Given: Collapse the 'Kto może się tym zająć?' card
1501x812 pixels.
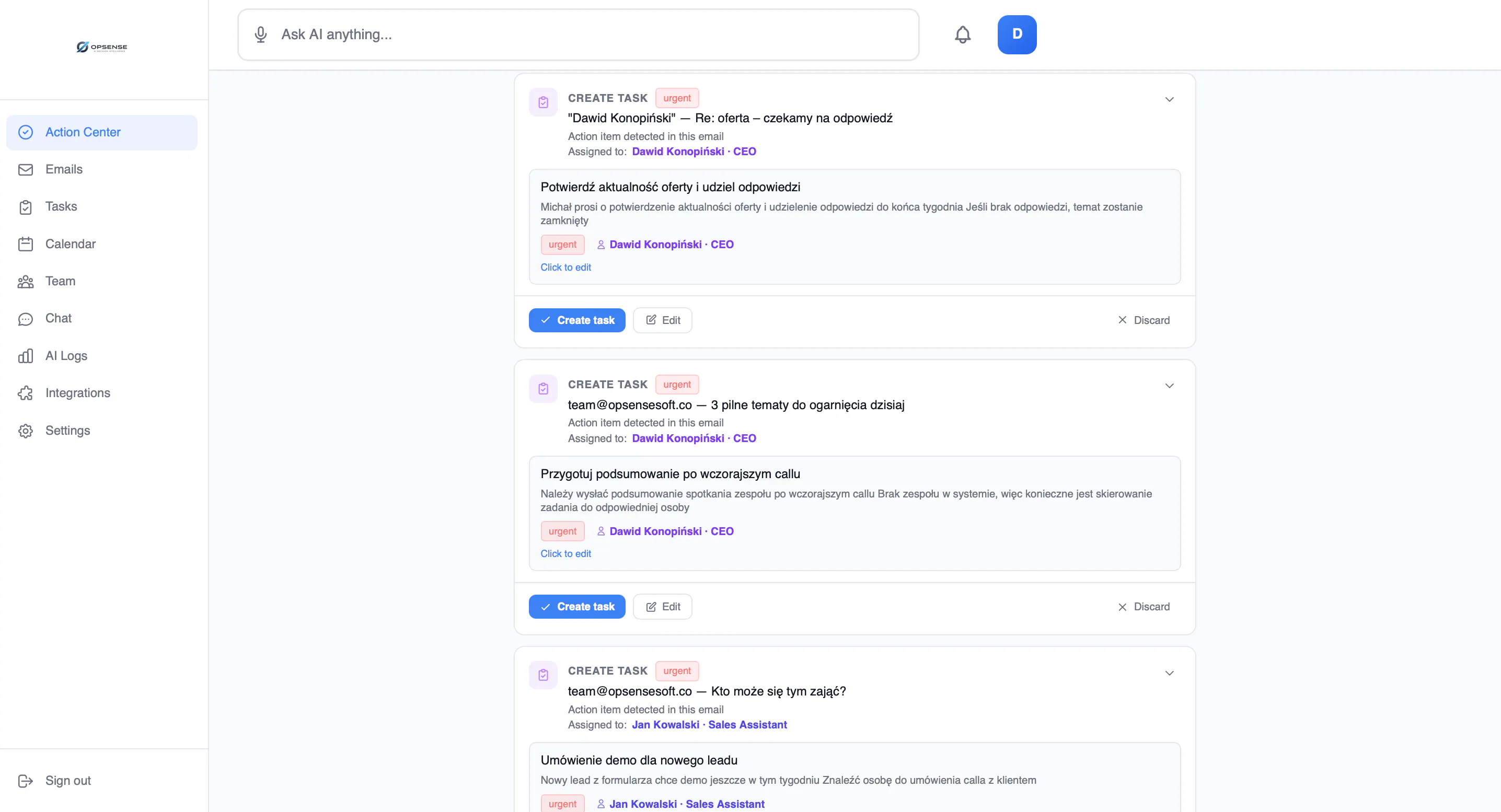Looking at the screenshot, I should pyautogui.click(x=1169, y=673).
